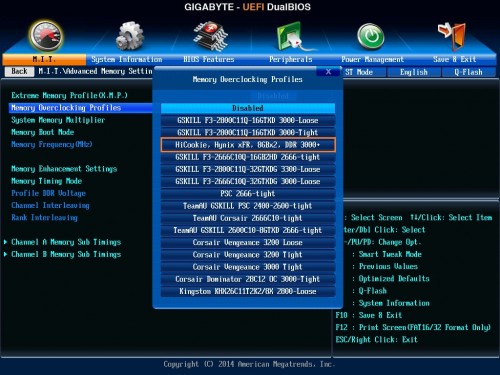Click the F12 Print Screen help entry

[x=413, y=328]
